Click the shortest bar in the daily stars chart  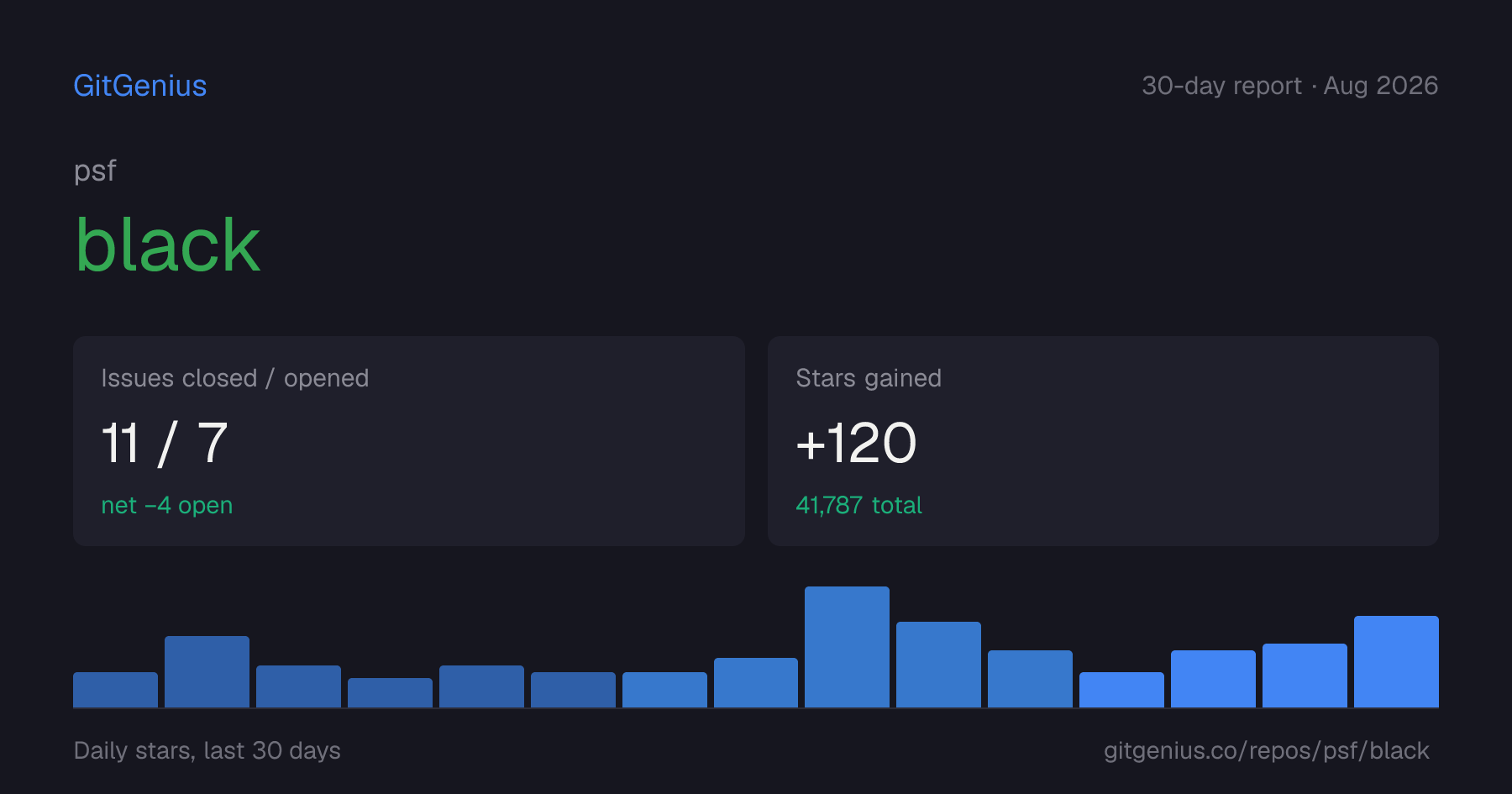click(x=390, y=692)
